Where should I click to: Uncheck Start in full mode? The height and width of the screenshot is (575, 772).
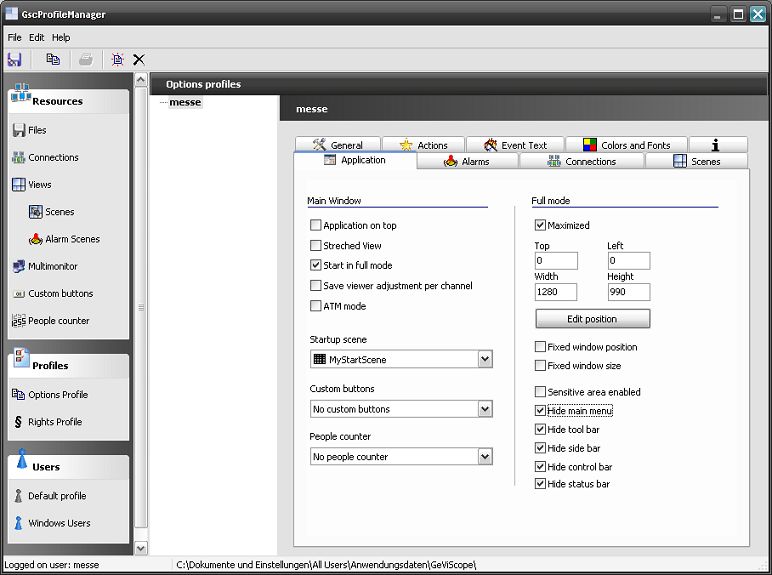[316, 266]
